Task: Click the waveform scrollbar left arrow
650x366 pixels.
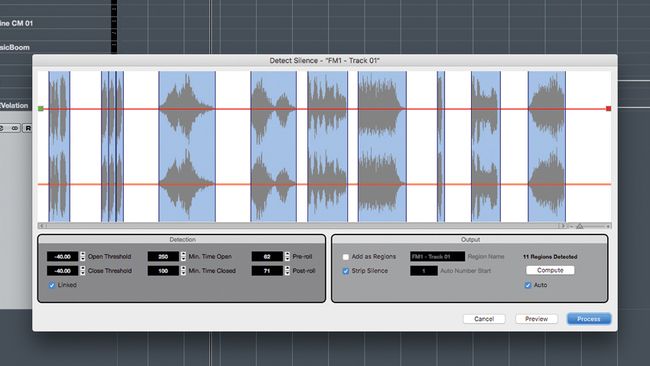Action: [41, 226]
